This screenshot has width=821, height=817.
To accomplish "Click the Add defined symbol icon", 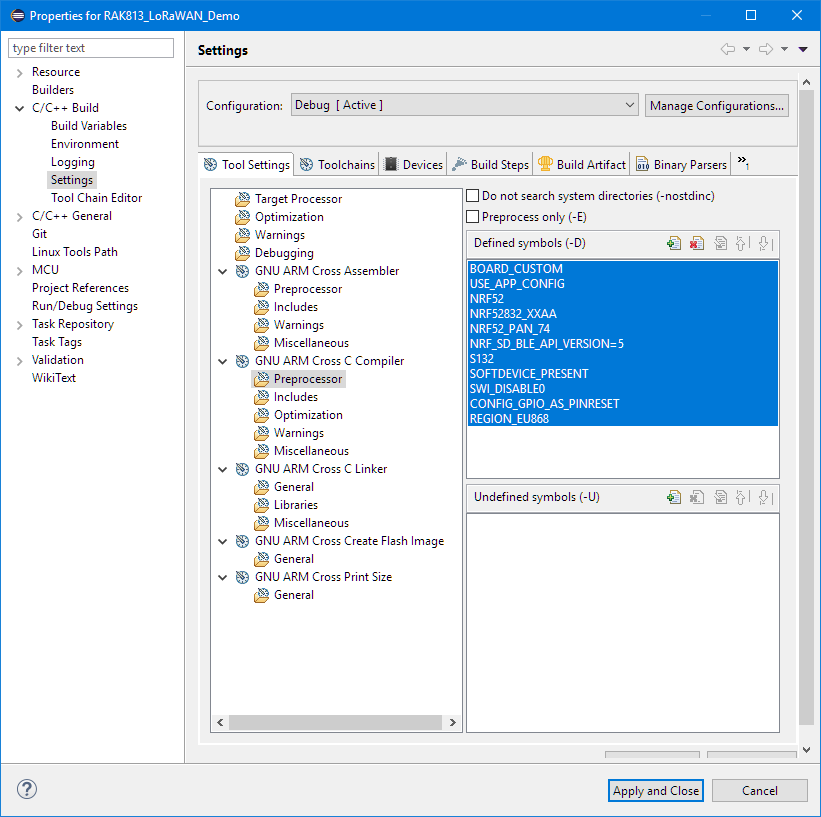I will [x=675, y=243].
